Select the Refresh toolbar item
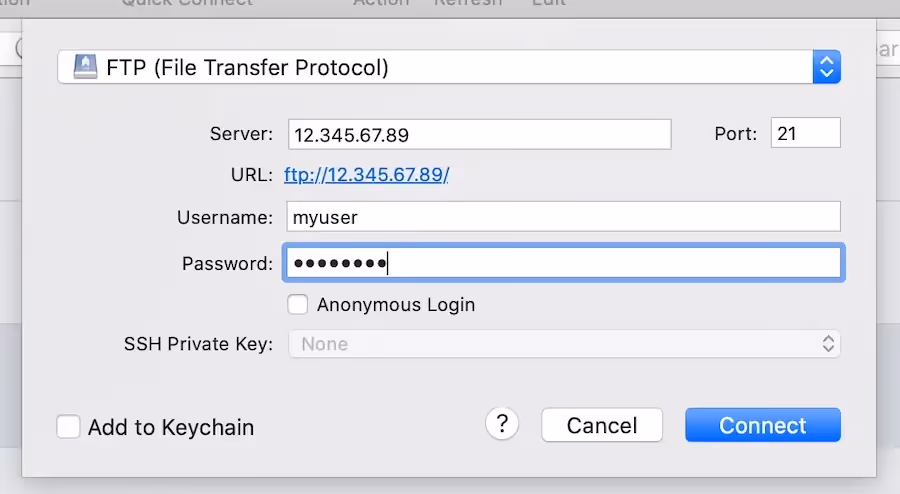The width and height of the screenshot is (900, 494). point(468,3)
